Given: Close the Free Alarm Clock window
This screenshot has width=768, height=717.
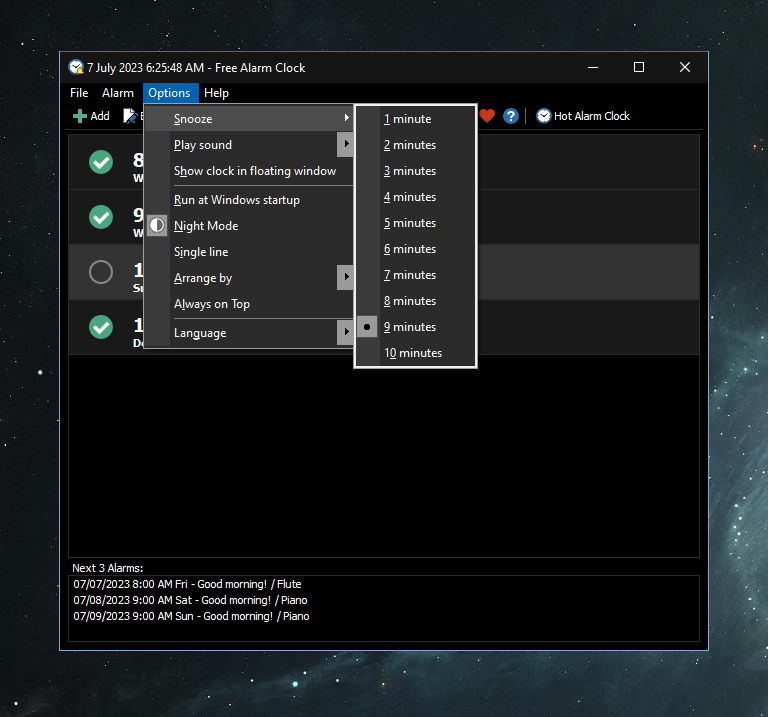Looking at the screenshot, I should coord(685,67).
